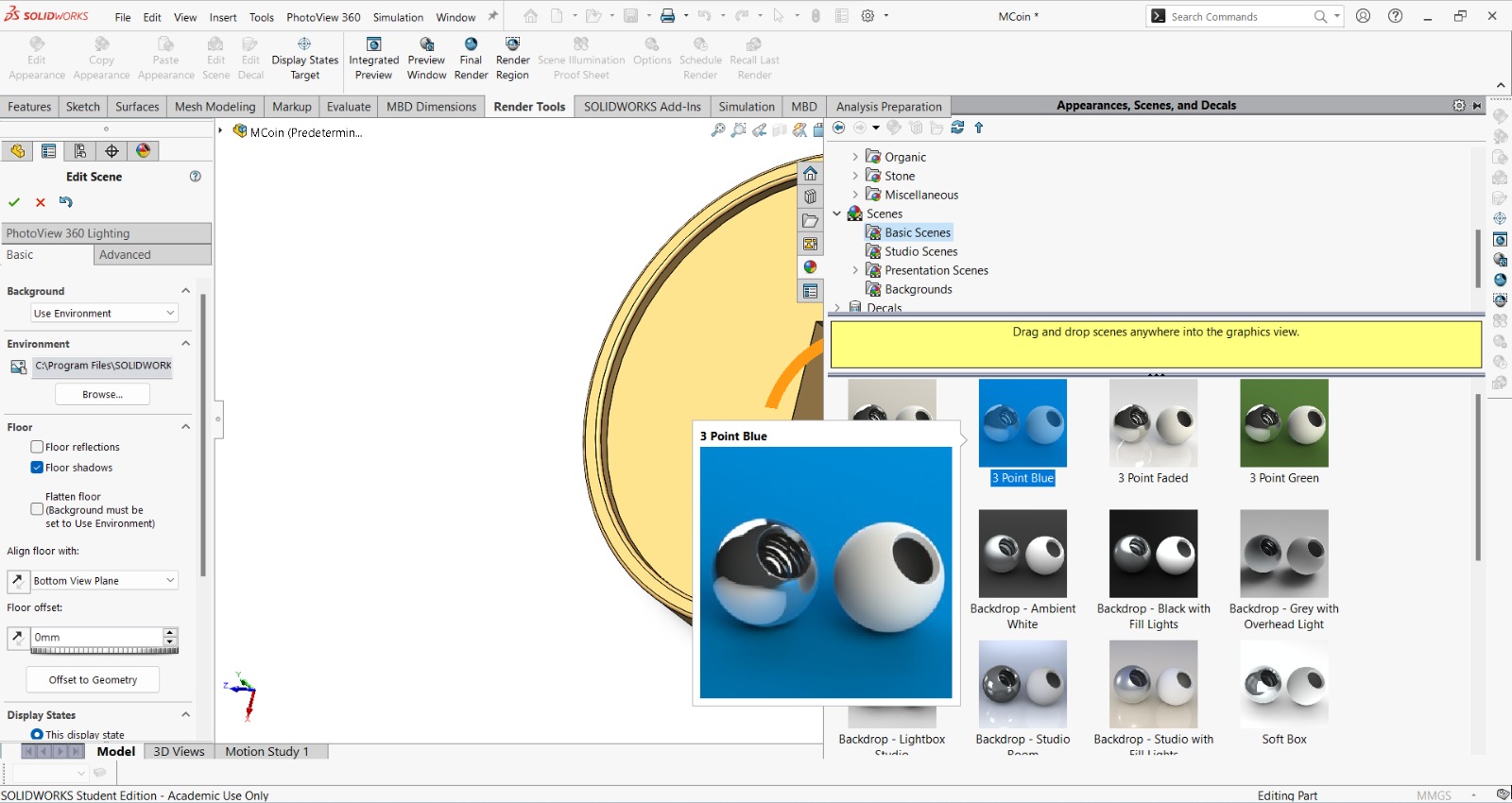Image resolution: width=1512 pixels, height=803 pixels.
Task: Collapse the Scenes tree node
Action: [837, 214]
